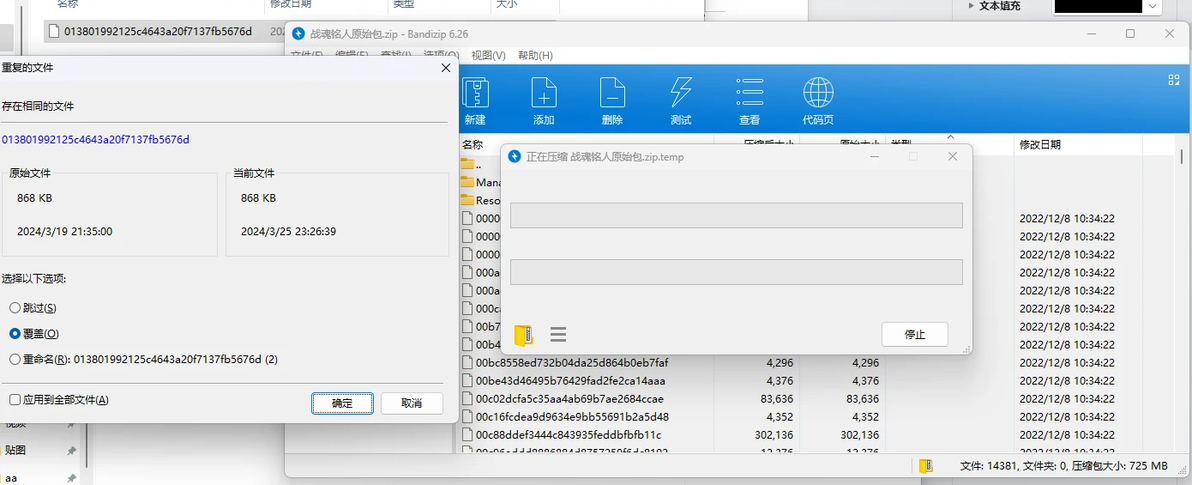Viewport: 1192px width, 485px height.
Task: Click the Manifest folder icon in the archive list
Action: point(468,182)
